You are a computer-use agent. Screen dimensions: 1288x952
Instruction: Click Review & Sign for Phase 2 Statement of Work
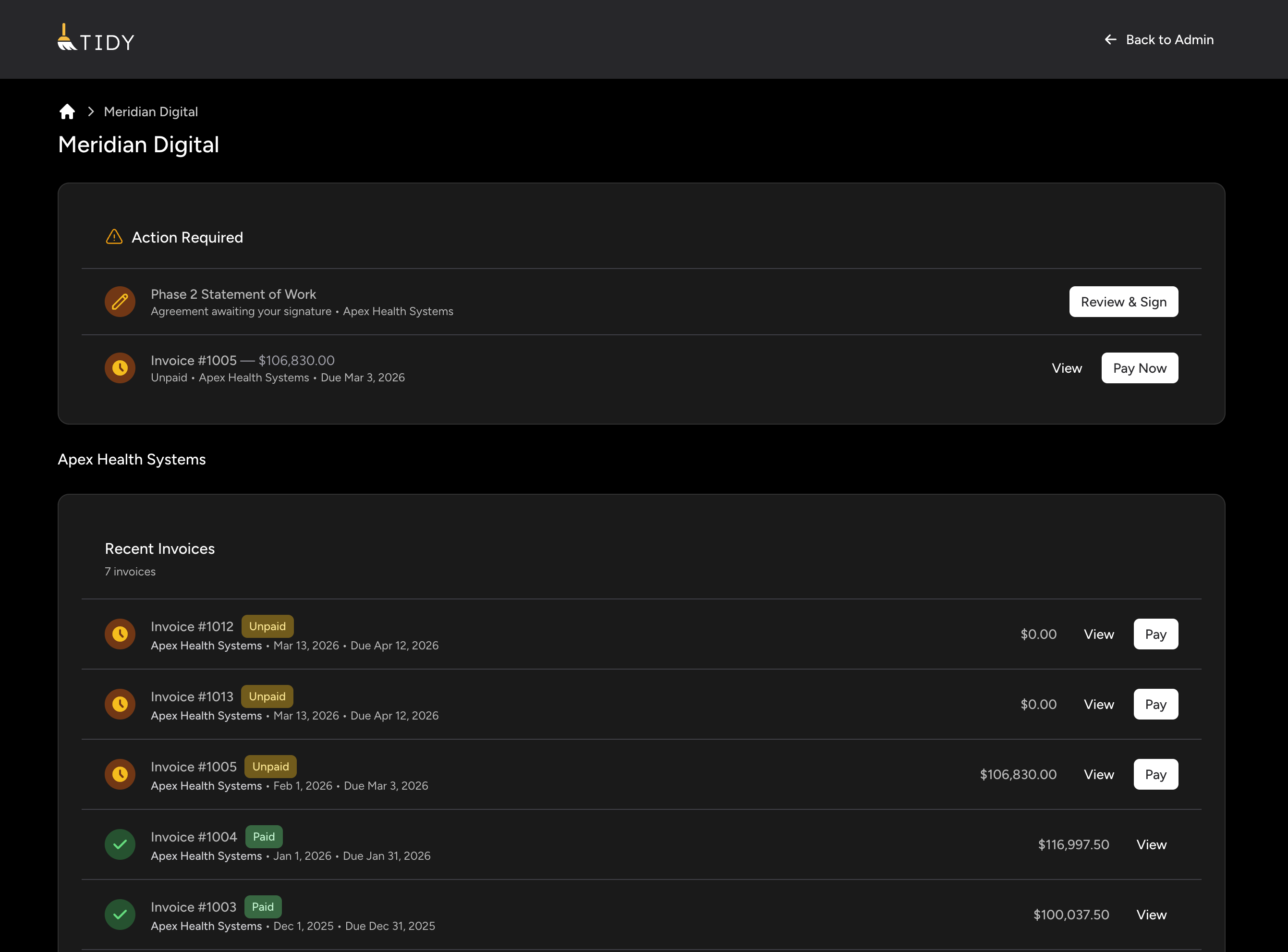1123,301
